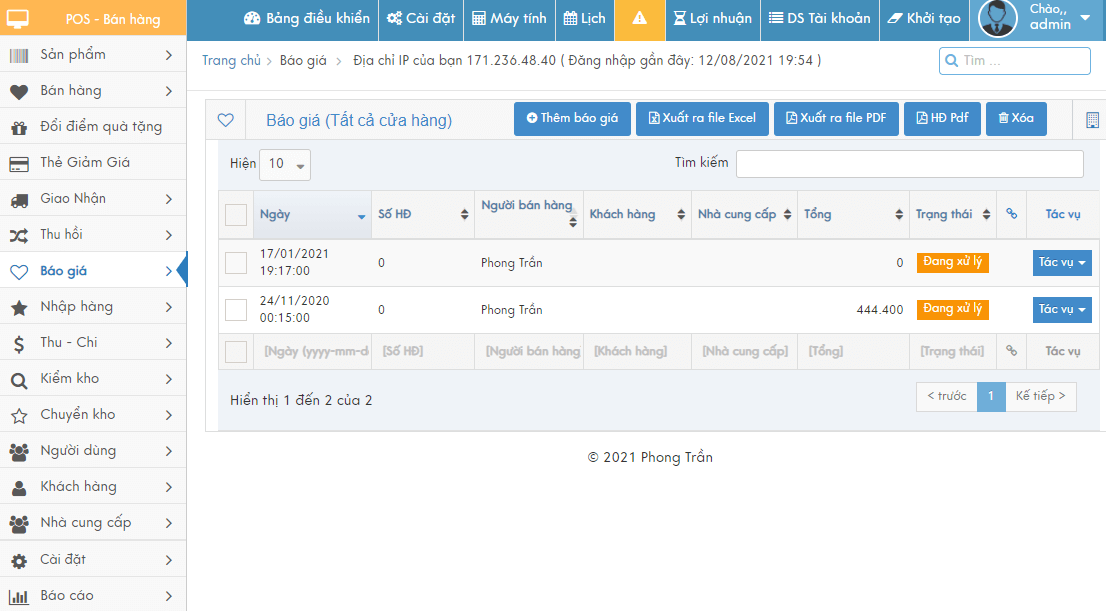Open Bảng điều khiển in top menu

click(x=307, y=19)
